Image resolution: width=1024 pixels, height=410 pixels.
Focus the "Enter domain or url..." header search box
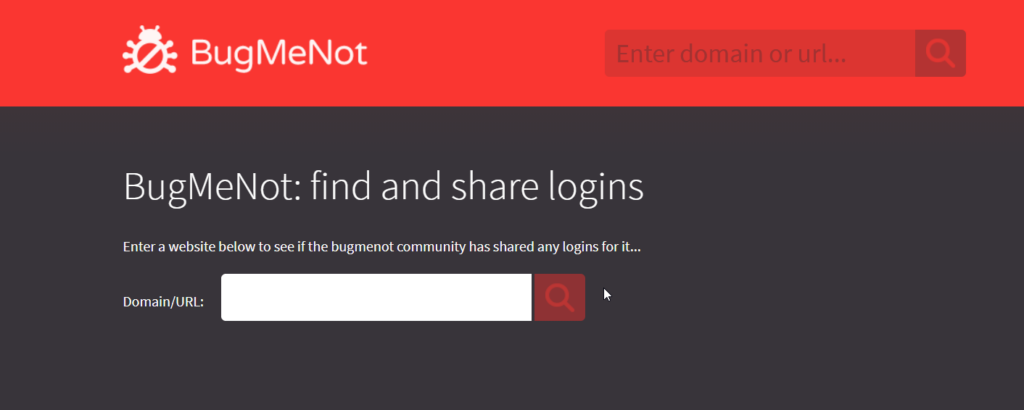point(760,54)
